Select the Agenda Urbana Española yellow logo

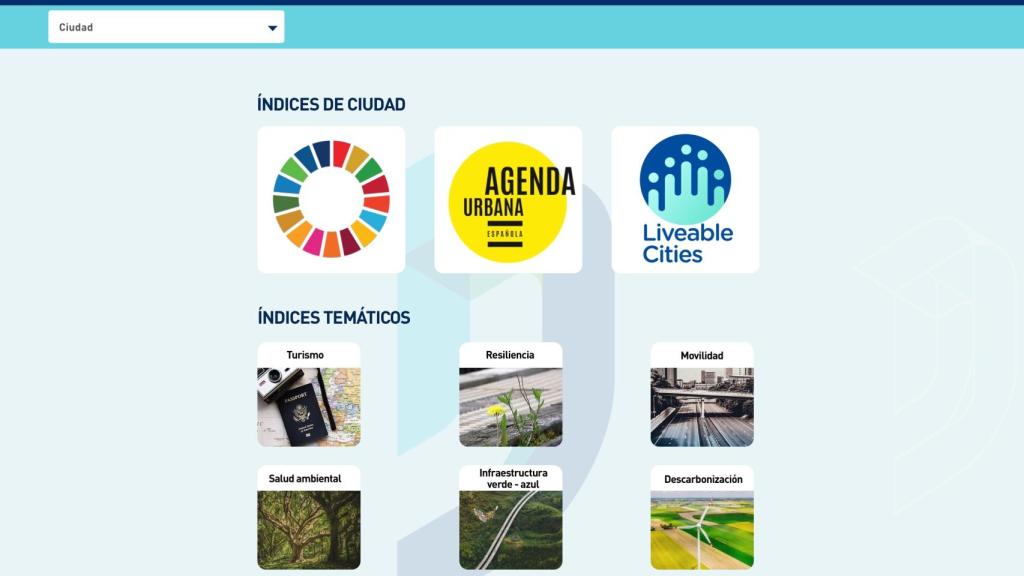pyautogui.click(x=508, y=199)
